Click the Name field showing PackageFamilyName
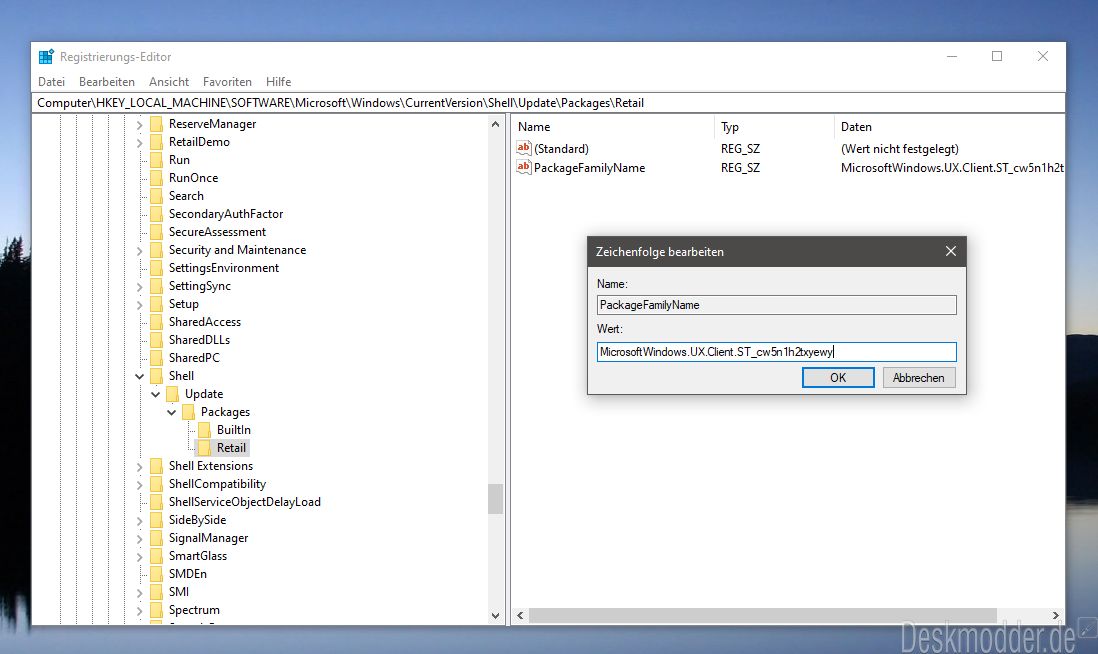 click(777, 305)
